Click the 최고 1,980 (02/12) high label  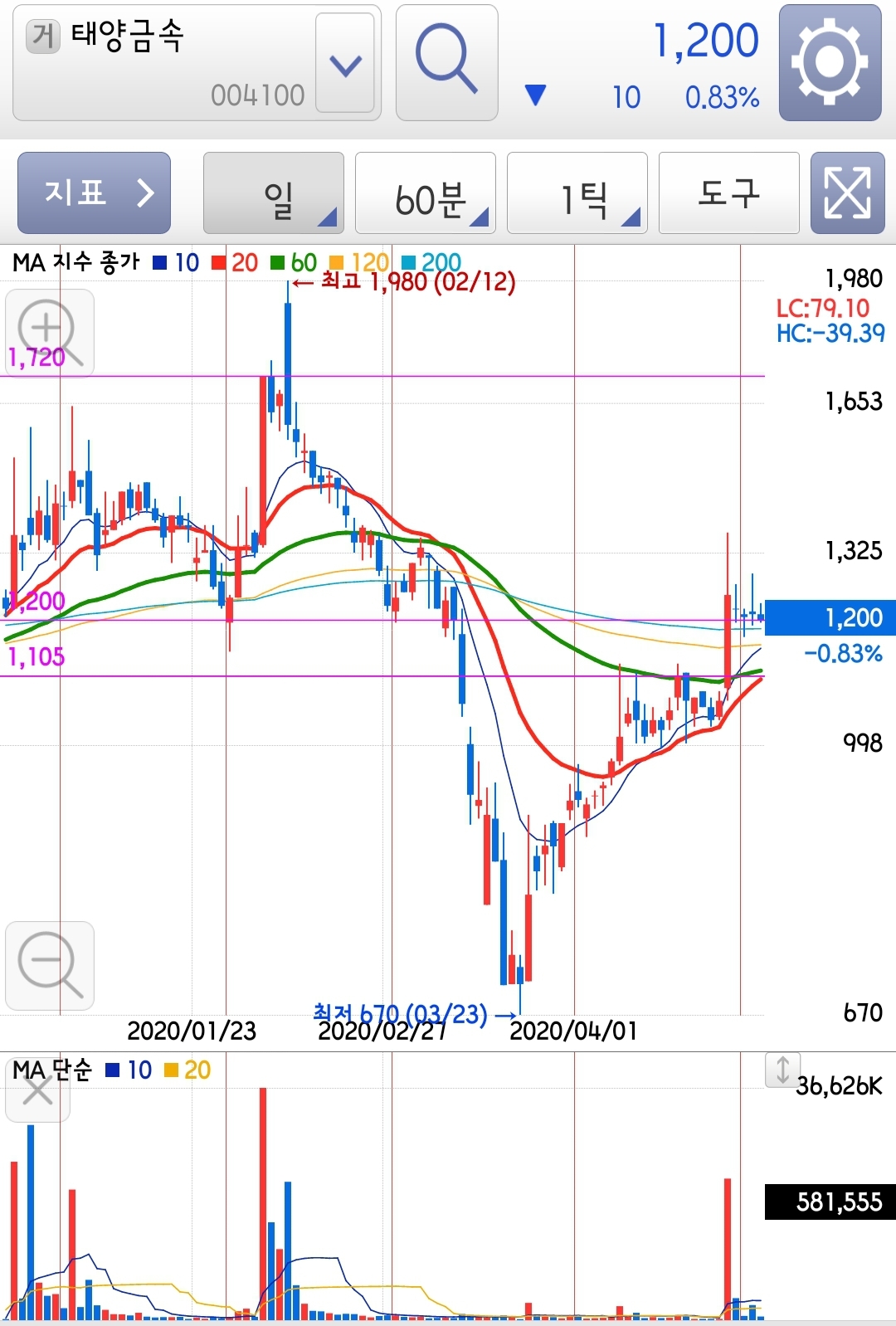click(404, 282)
